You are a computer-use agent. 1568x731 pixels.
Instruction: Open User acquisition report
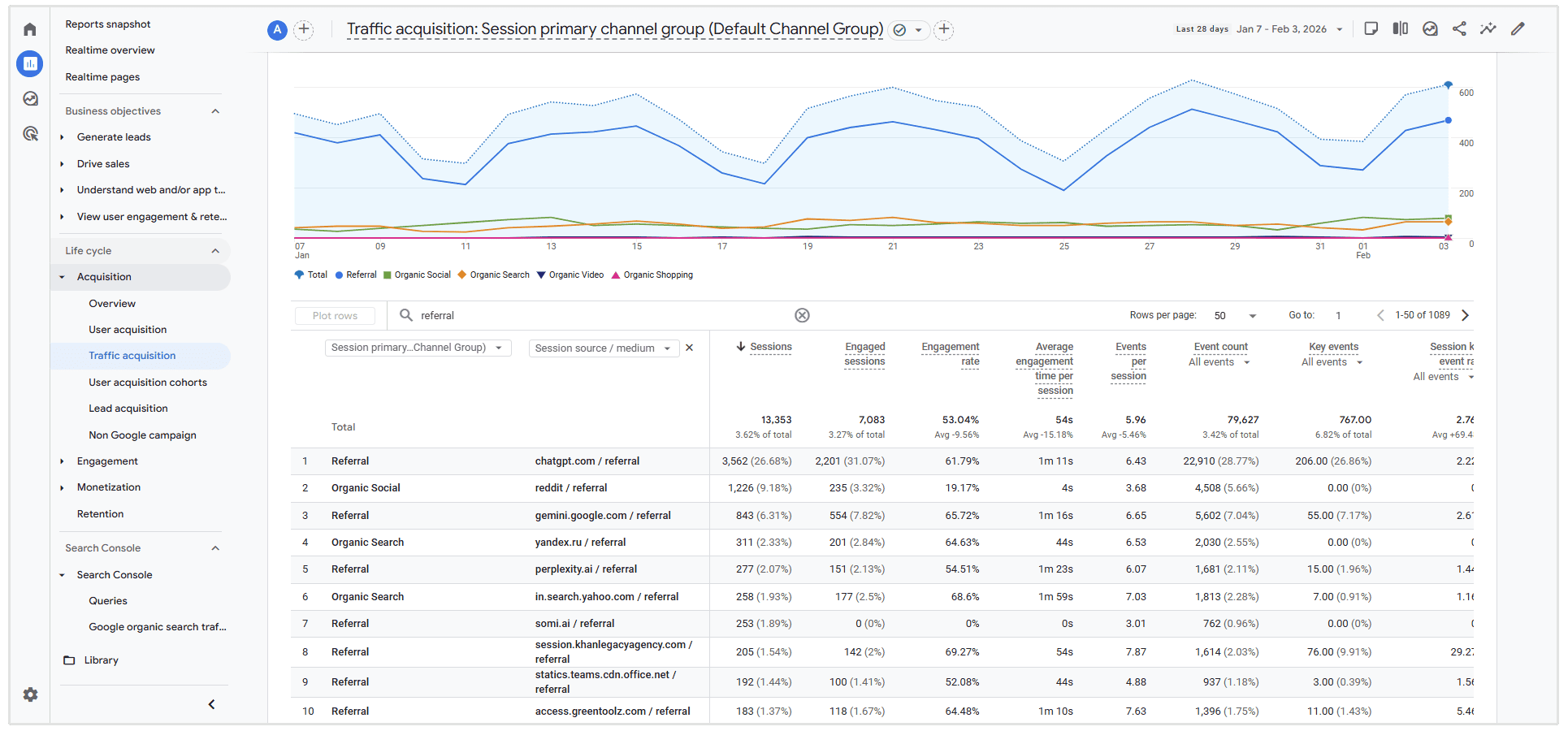[x=128, y=330]
